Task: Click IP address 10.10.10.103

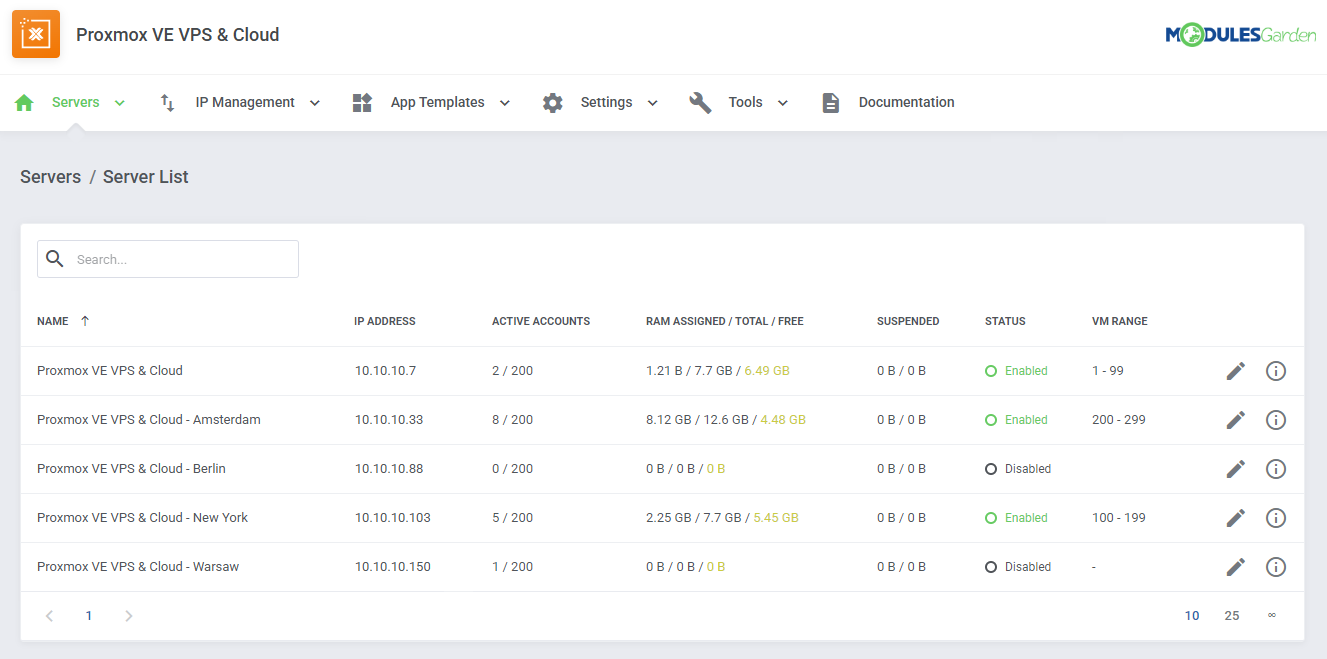Action: coord(393,518)
